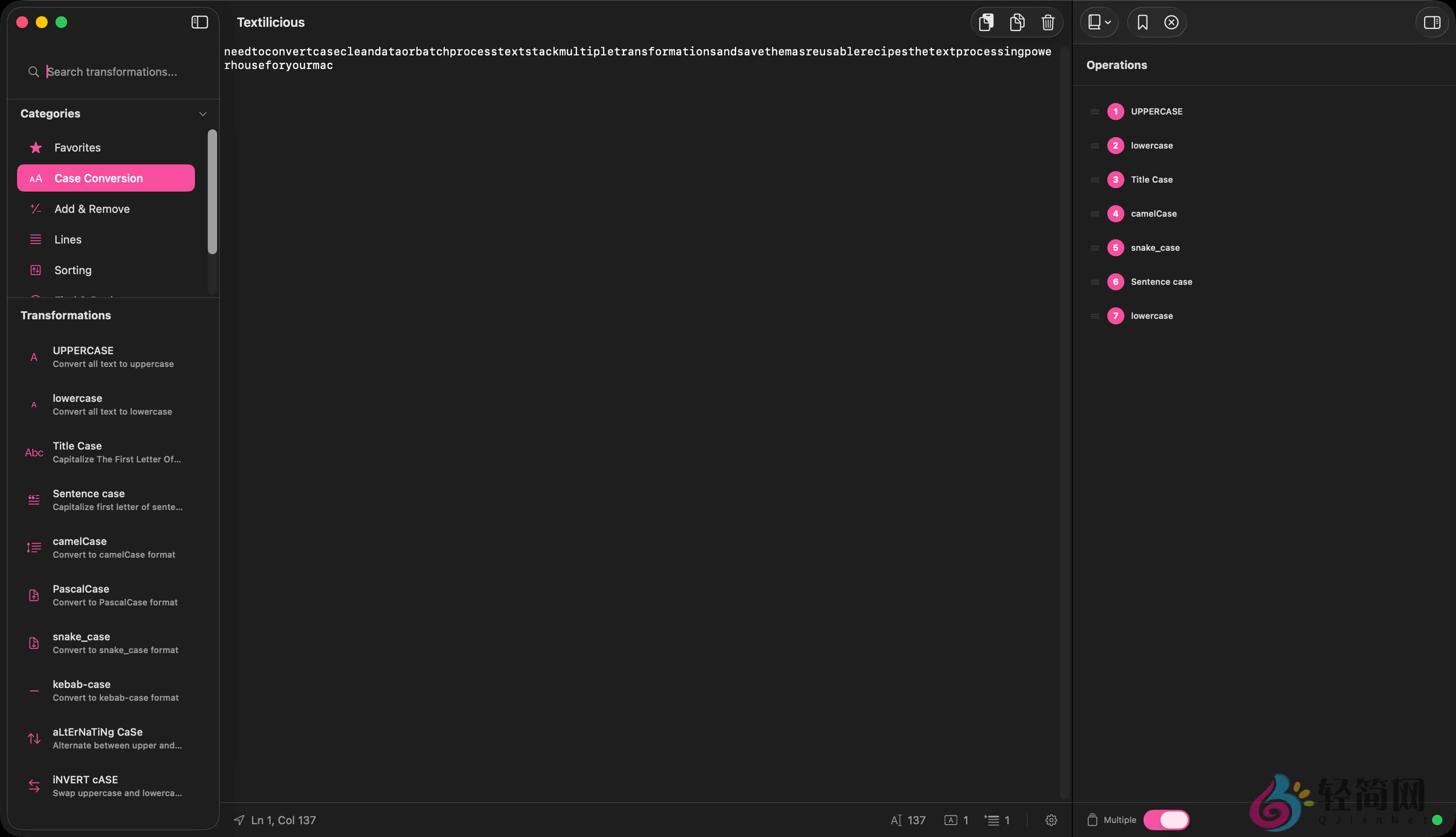This screenshot has height=837, width=1456.
Task: Open settings gear in status bar
Action: (x=1051, y=821)
